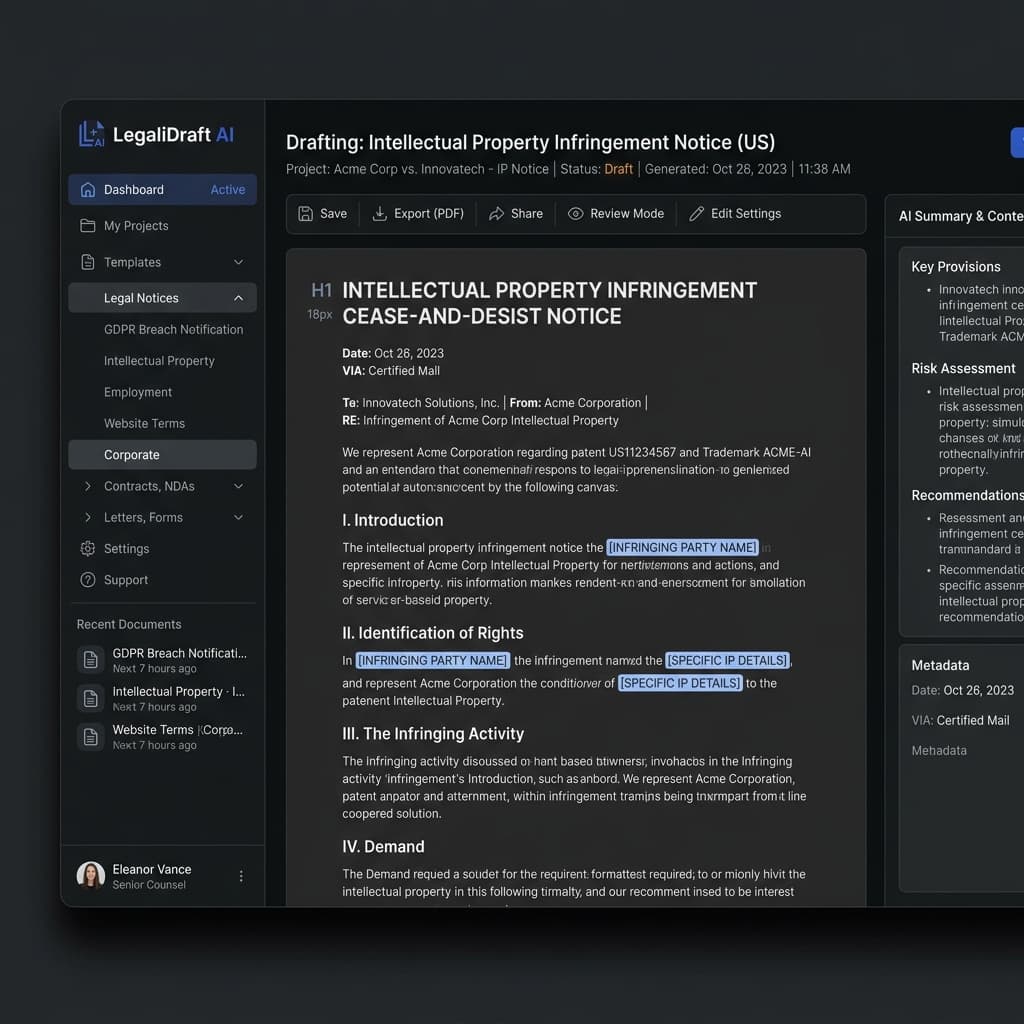Click the "VIA: Certified Mail" metadata entry
This screenshot has width=1024, height=1024.
pyautogui.click(x=960, y=720)
